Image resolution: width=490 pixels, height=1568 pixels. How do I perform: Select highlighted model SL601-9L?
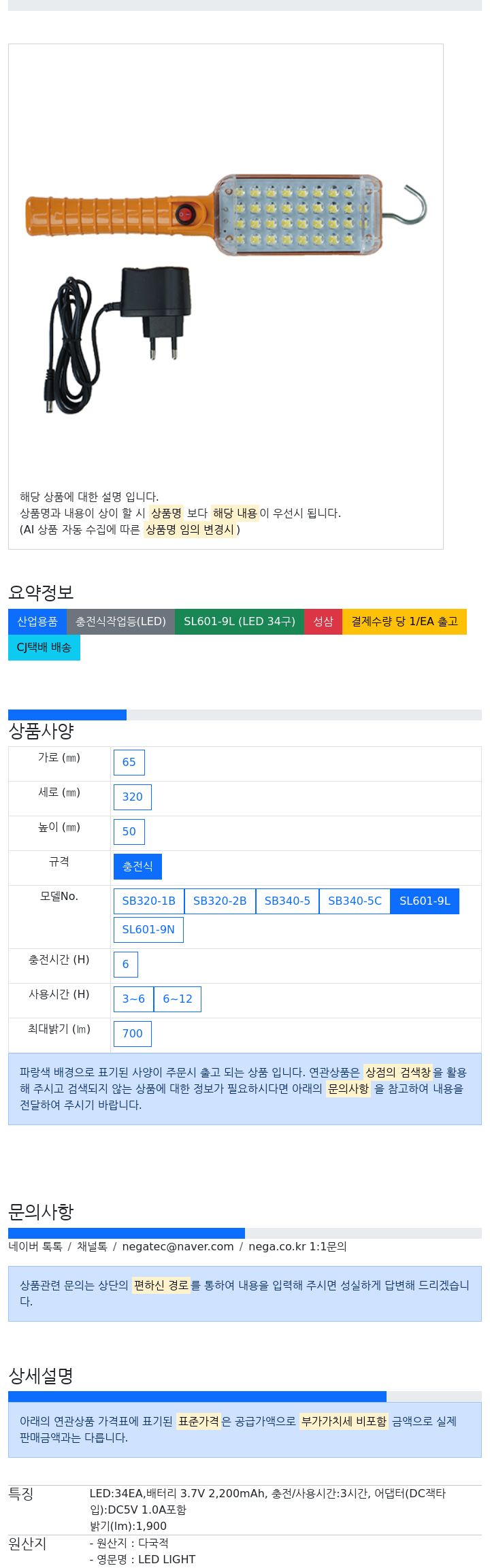425,901
